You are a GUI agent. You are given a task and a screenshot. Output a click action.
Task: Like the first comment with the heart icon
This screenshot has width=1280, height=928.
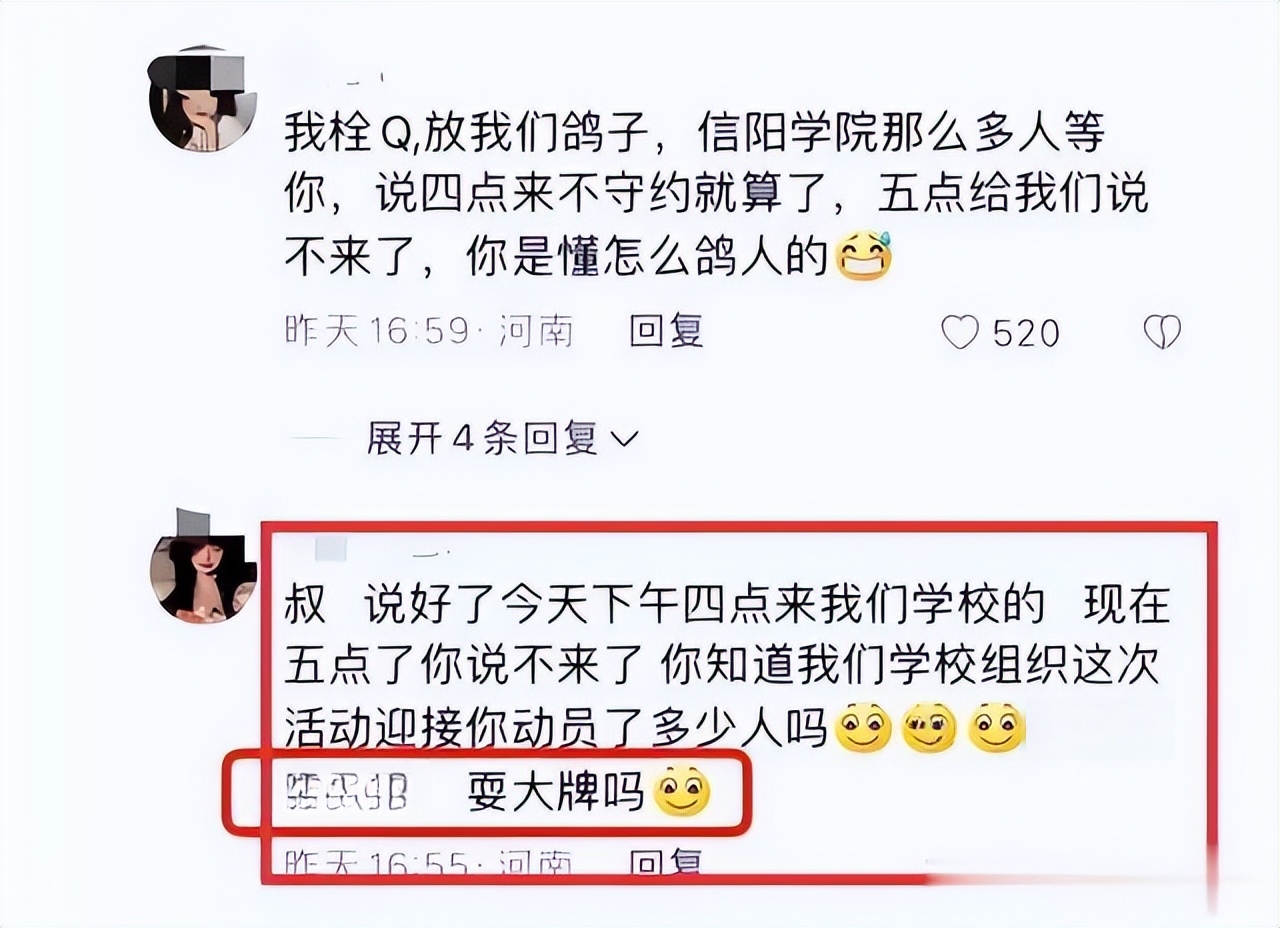pos(960,332)
